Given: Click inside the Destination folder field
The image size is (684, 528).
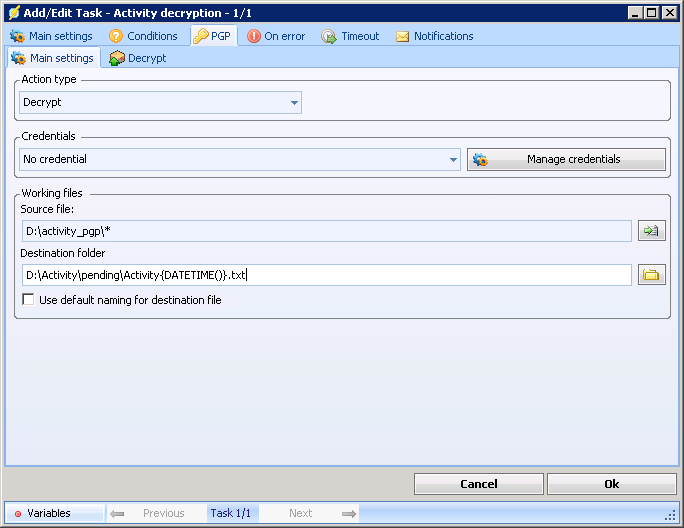Looking at the screenshot, I should click(x=325, y=275).
